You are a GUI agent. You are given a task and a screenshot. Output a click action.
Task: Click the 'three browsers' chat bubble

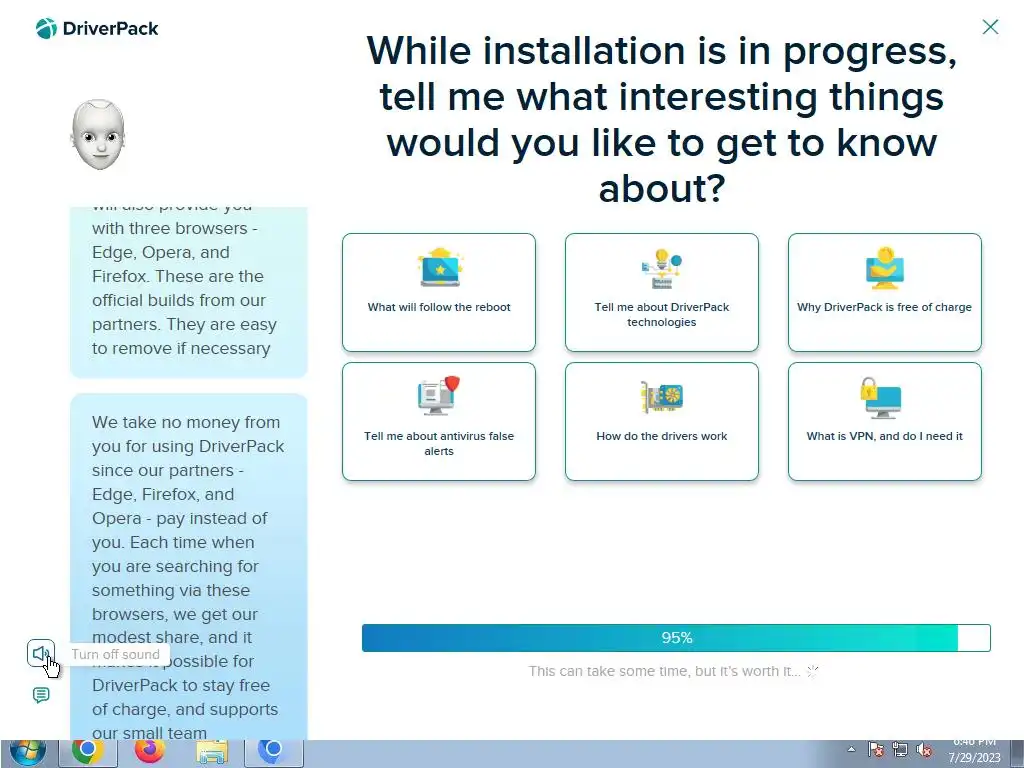(189, 292)
